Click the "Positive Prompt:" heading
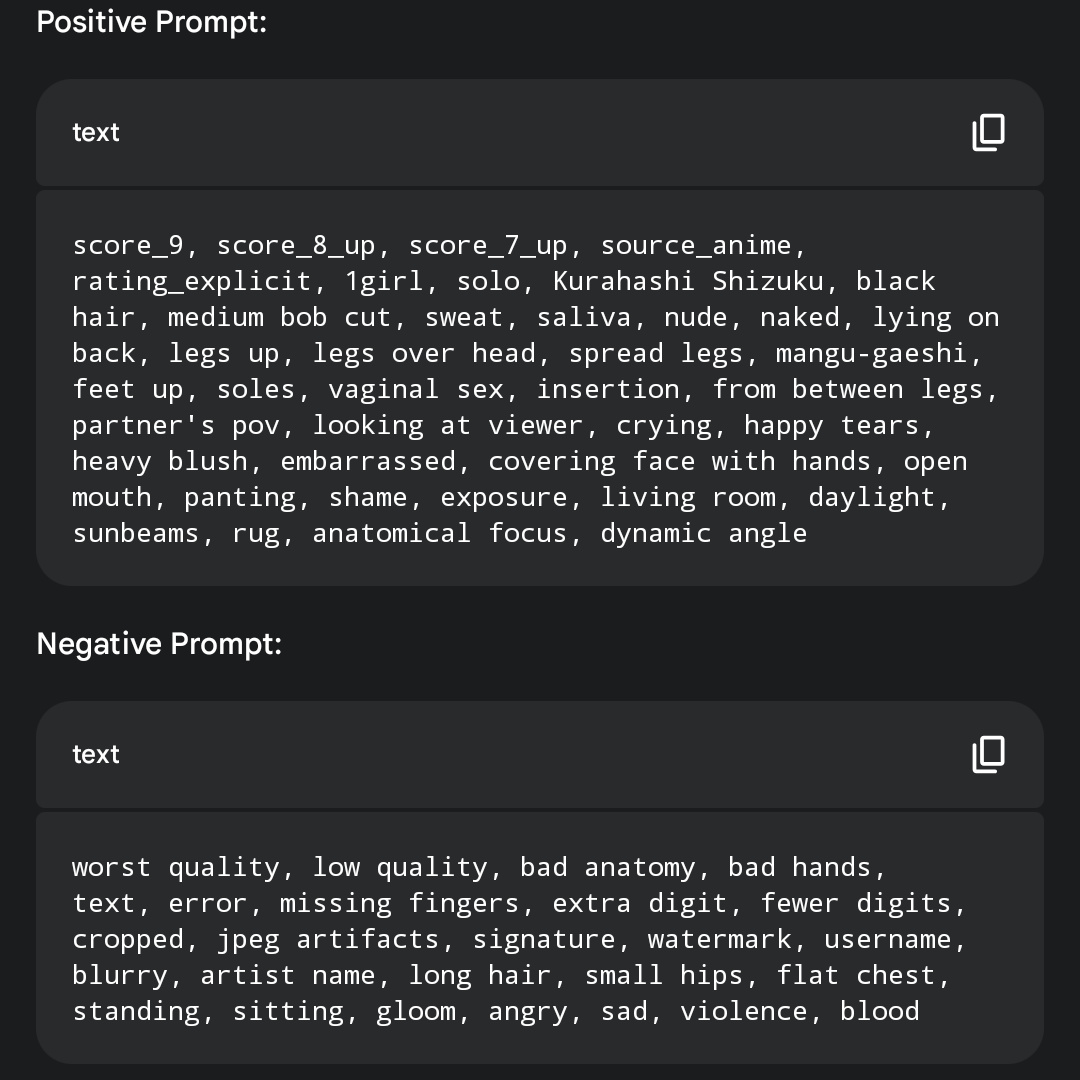 pos(152,22)
